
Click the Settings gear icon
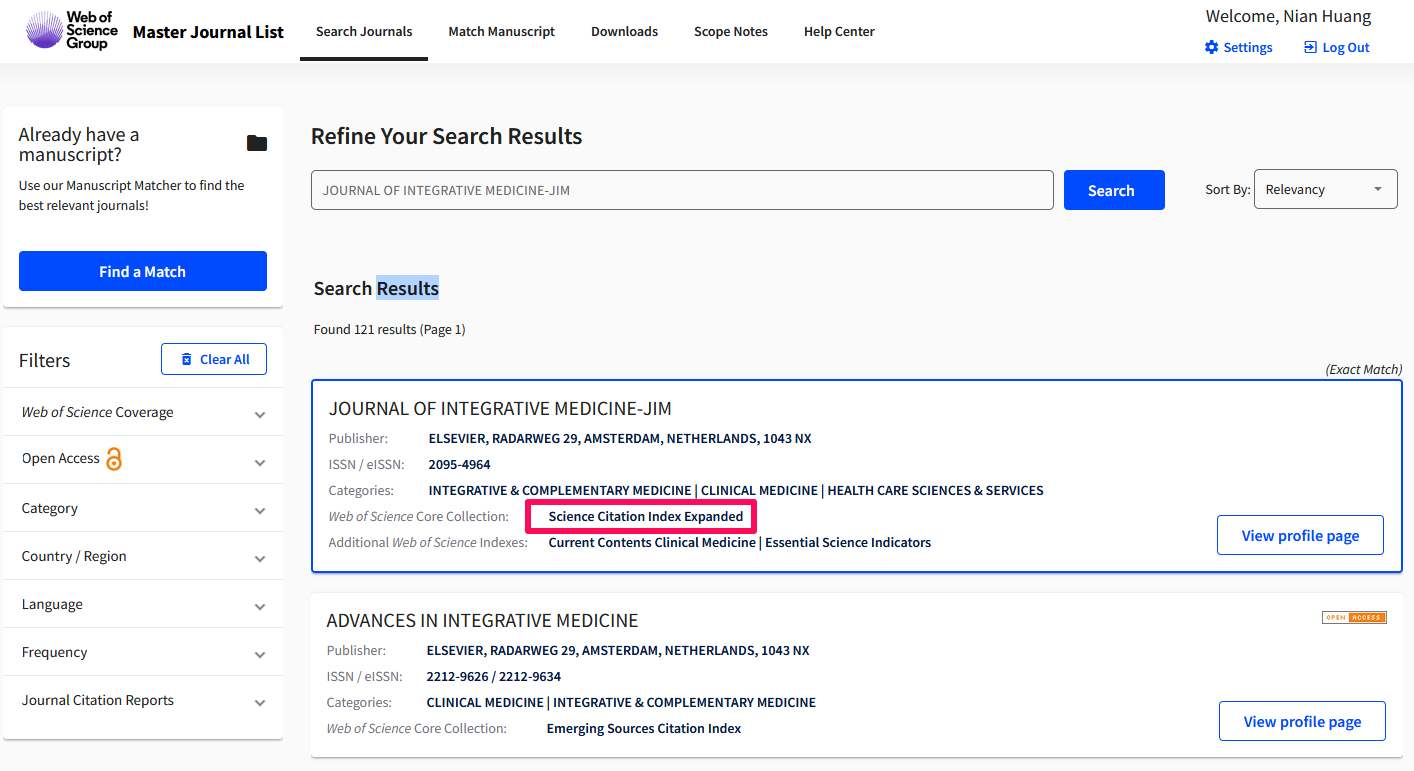click(x=1211, y=47)
